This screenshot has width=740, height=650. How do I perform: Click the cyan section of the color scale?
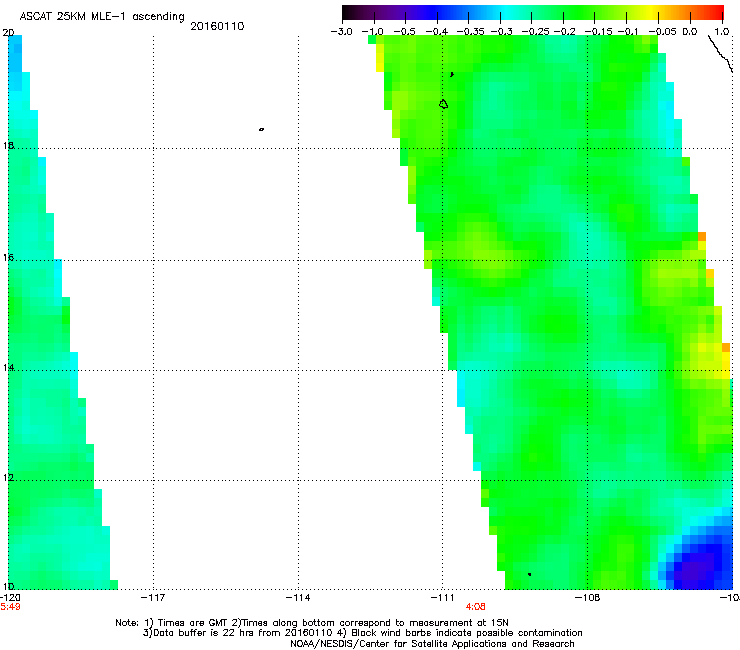(x=505, y=12)
